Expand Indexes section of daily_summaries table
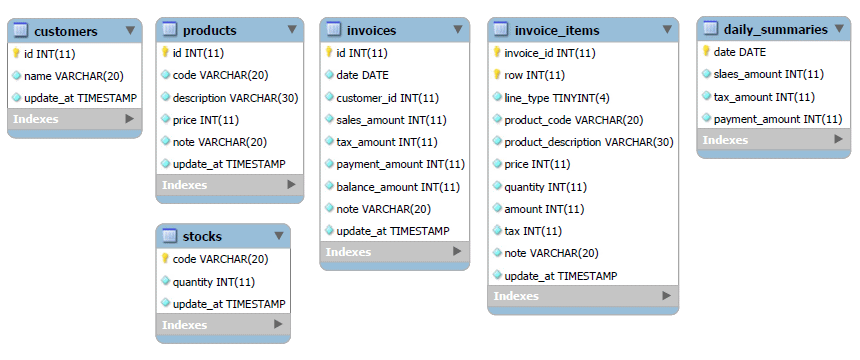The width and height of the screenshot is (860, 360). (x=838, y=139)
